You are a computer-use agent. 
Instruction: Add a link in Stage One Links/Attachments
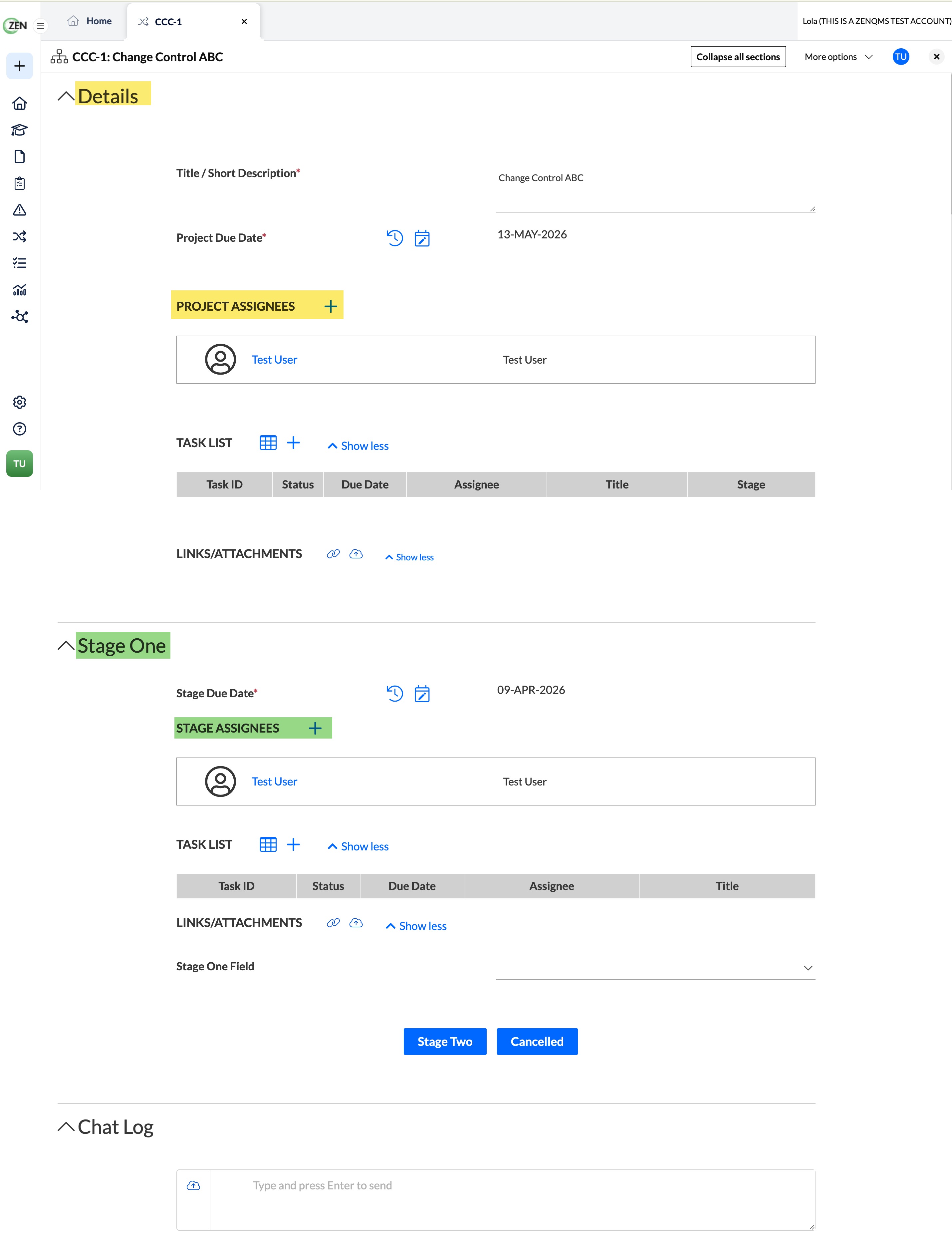click(333, 923)
